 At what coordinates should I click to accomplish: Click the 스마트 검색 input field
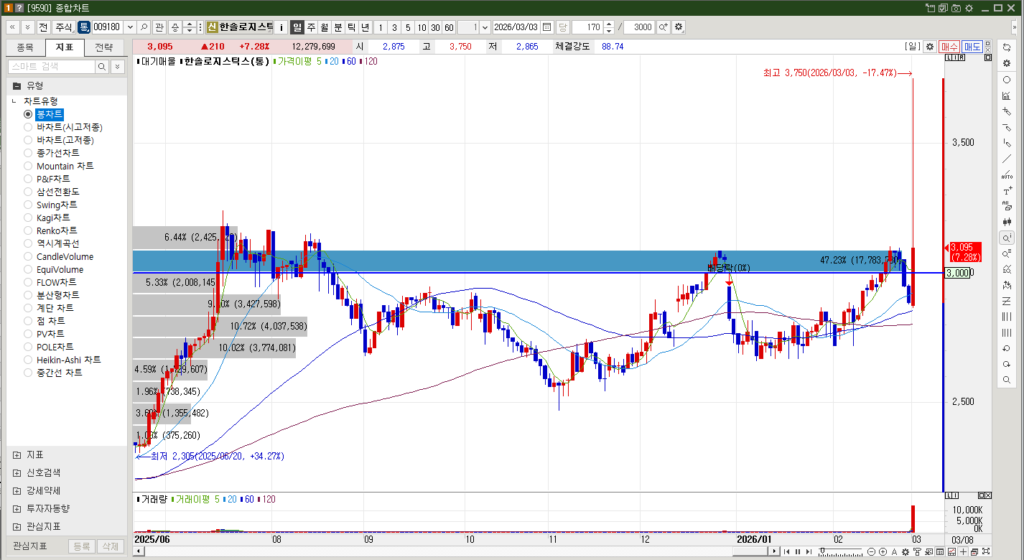click(50, 66)
